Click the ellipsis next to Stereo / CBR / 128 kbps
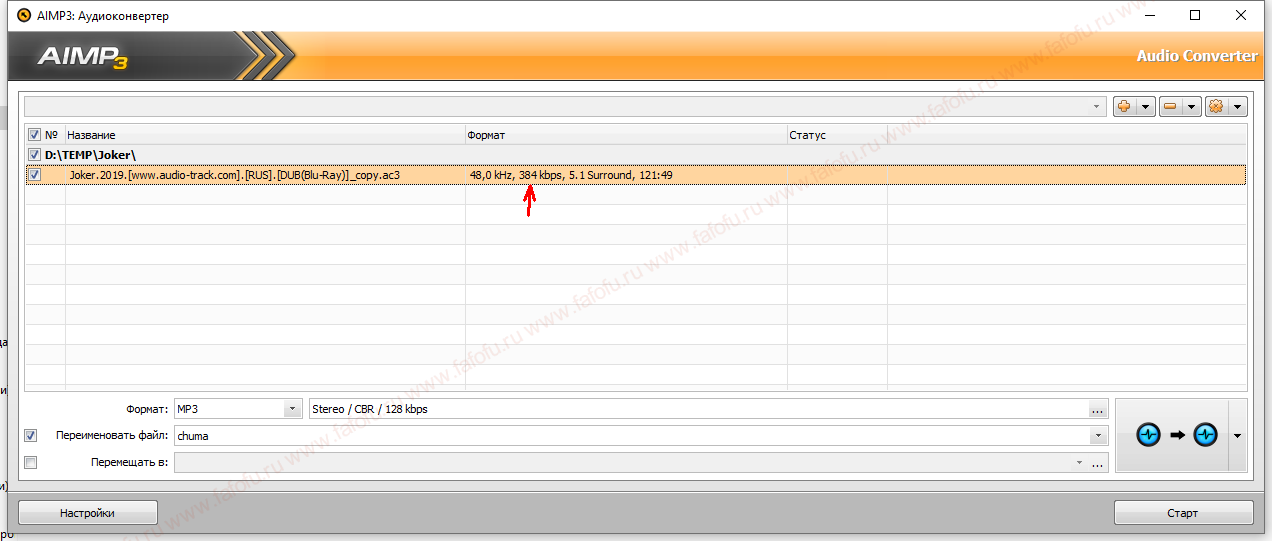Screen dimensions: 1272x541 (1098, 409)
